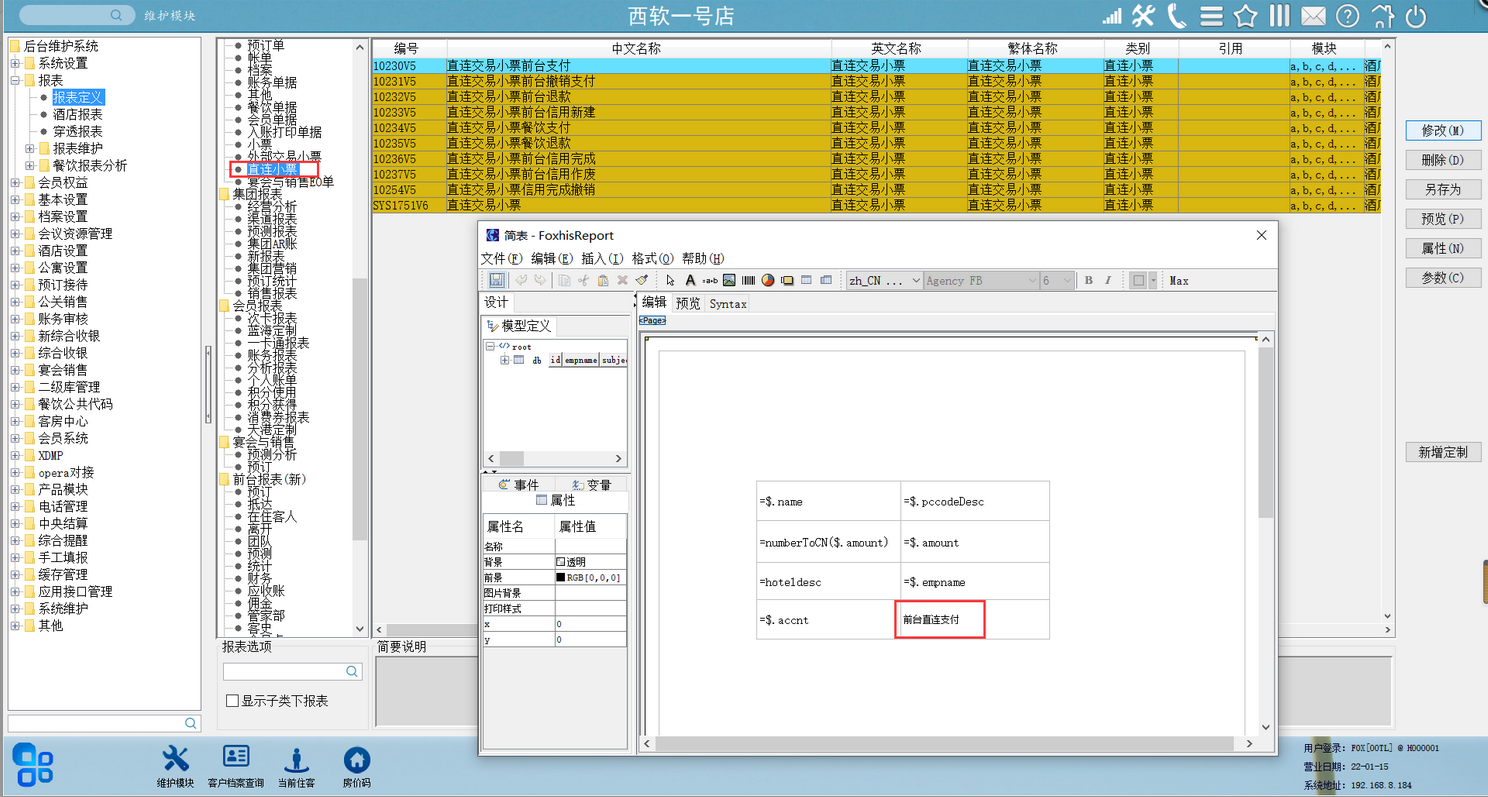Insert an image with the picture tool
Image resolution: width=1488 pixels, height=797 pixels.
[729, 280]
